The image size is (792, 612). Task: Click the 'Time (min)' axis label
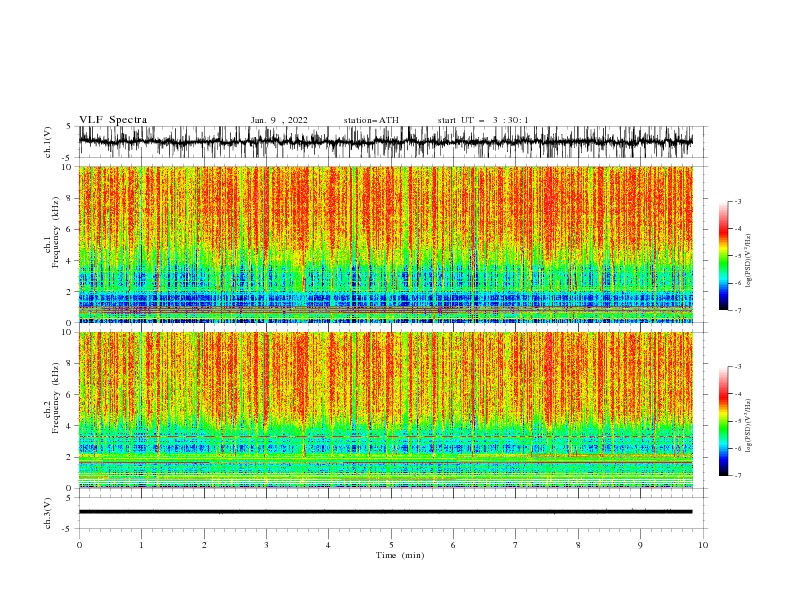coord(400,555)
